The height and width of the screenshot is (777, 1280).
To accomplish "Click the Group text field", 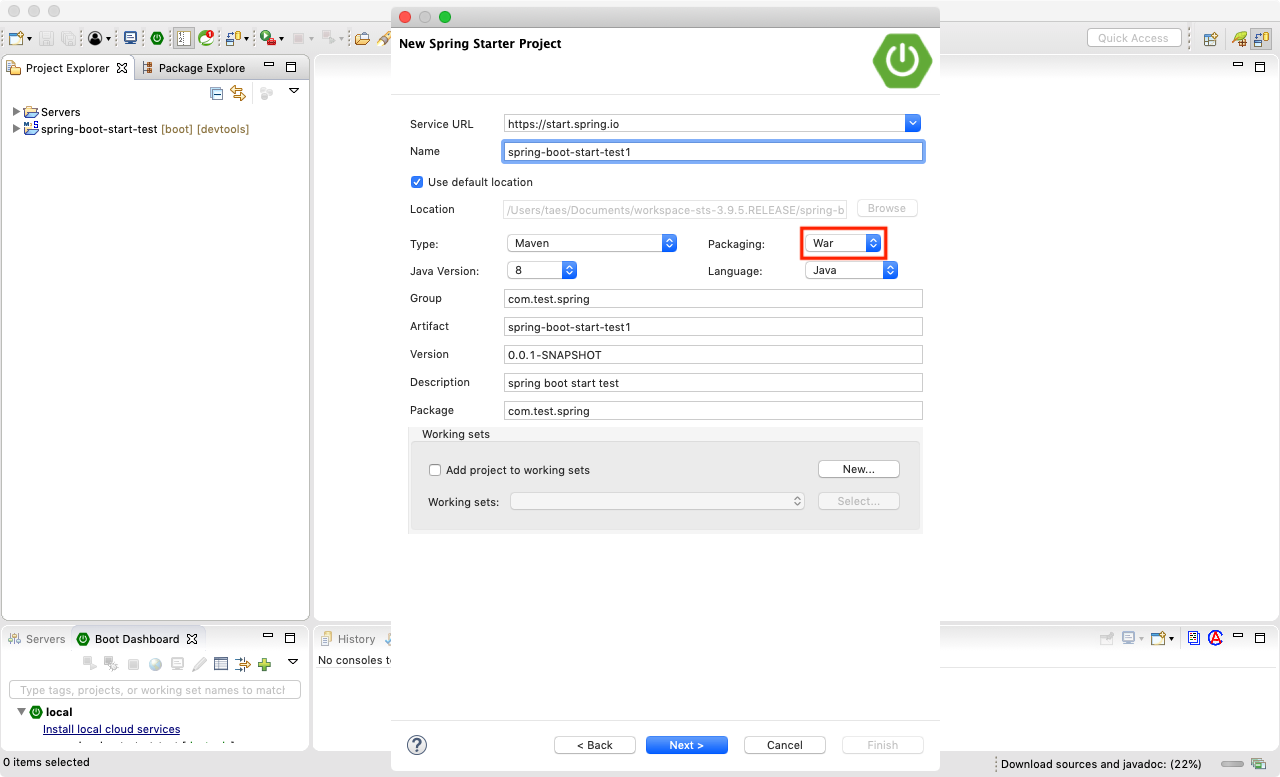I will tap(713, 299).
